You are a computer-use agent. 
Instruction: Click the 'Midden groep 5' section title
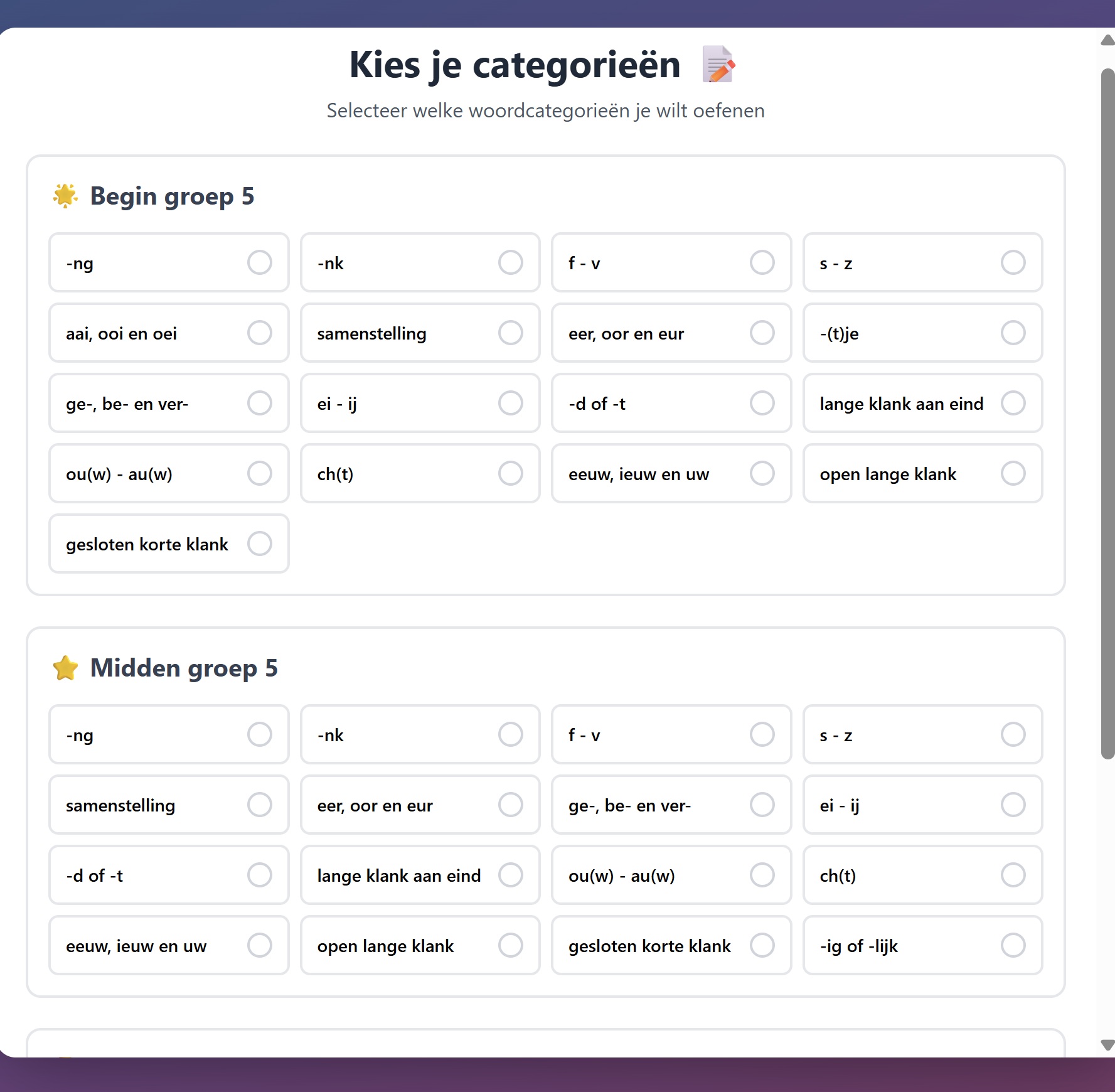[184, 668]
